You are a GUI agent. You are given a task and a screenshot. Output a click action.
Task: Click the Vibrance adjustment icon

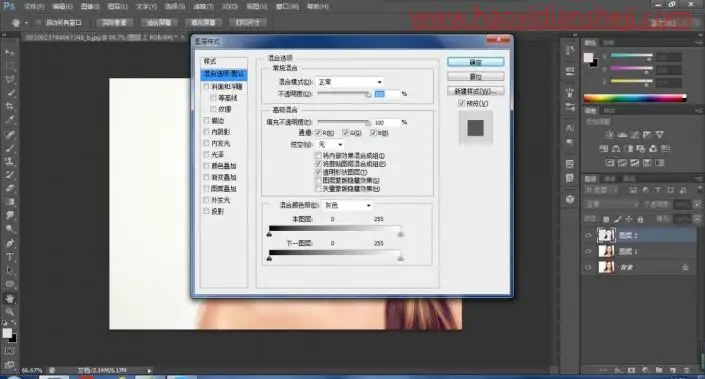pos(660,134)
